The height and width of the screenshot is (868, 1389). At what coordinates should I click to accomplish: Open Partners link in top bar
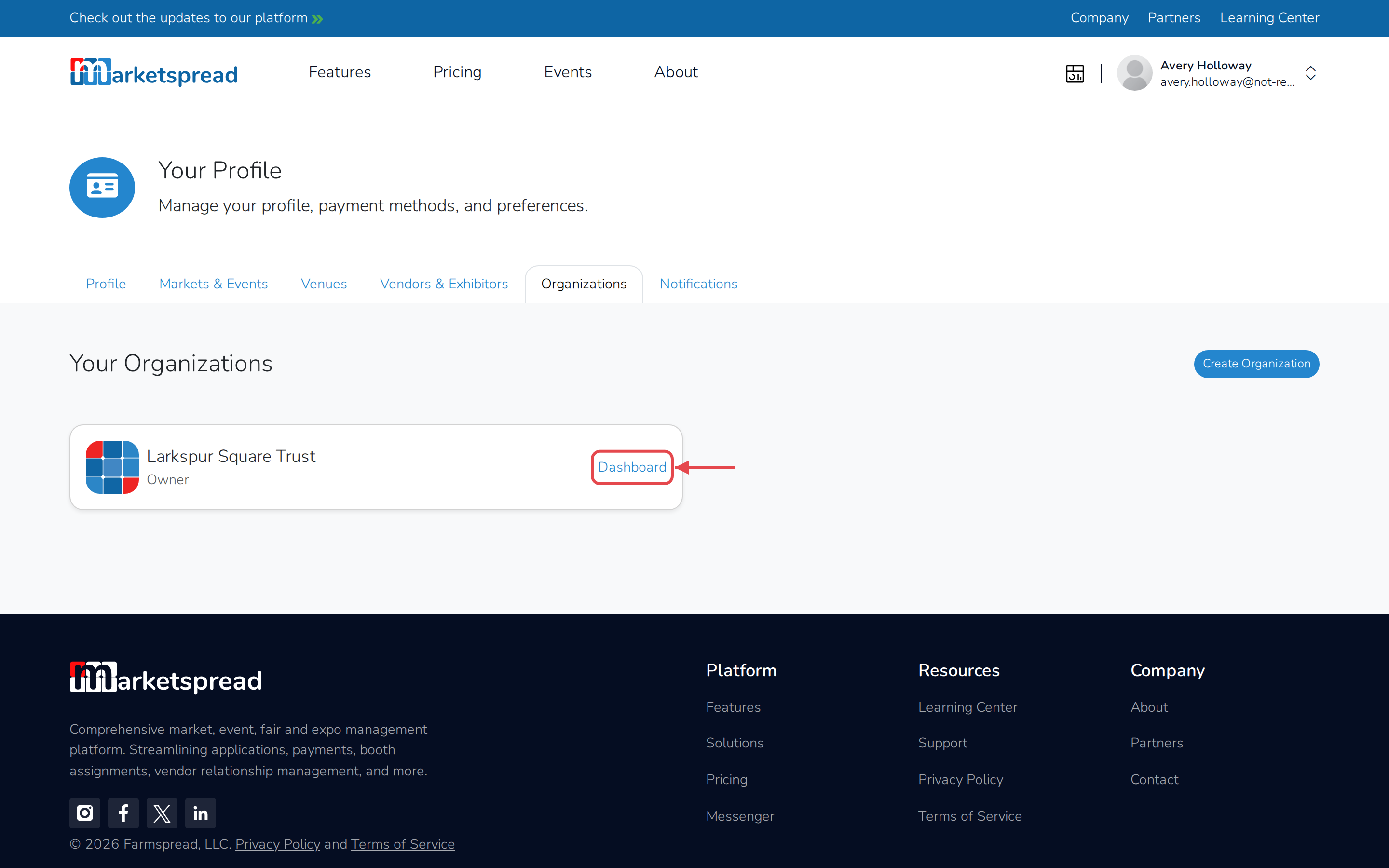pyautogui.click(x=1174, y=18)
